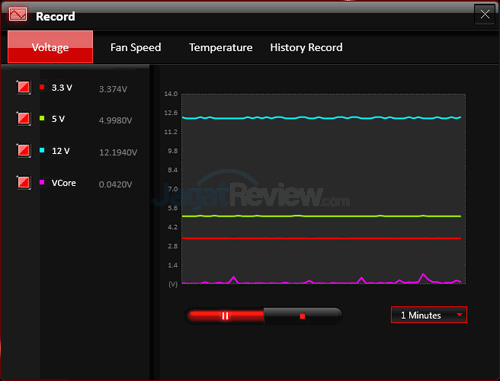Click the 4.9980V reading value
Viewport: 500px width, 381px height.
click(x=115, y=120)
